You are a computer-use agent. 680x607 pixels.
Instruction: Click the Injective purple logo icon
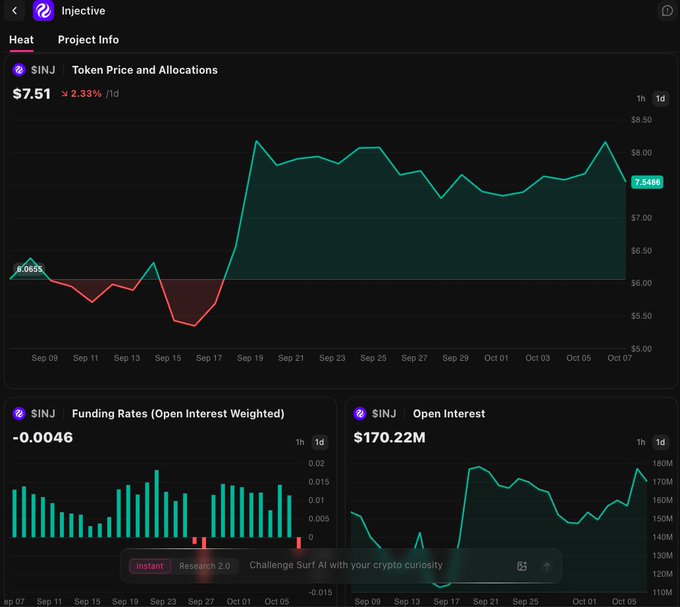pyautogui.click(x=43, y=10)
